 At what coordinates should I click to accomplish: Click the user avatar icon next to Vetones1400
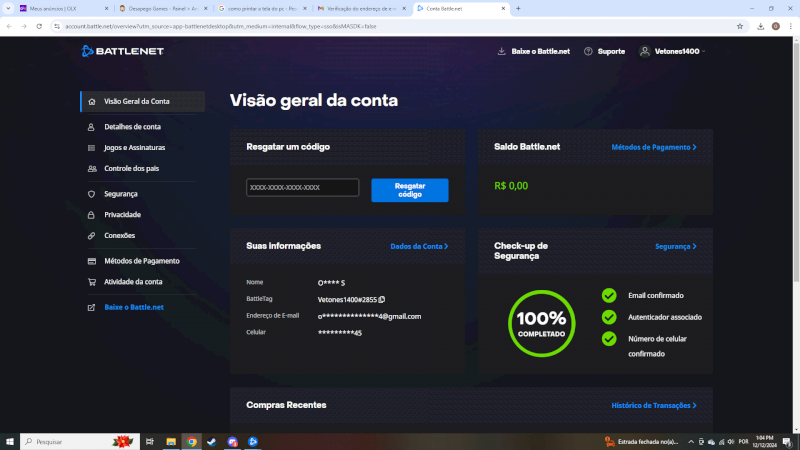(x=645, y=51)
